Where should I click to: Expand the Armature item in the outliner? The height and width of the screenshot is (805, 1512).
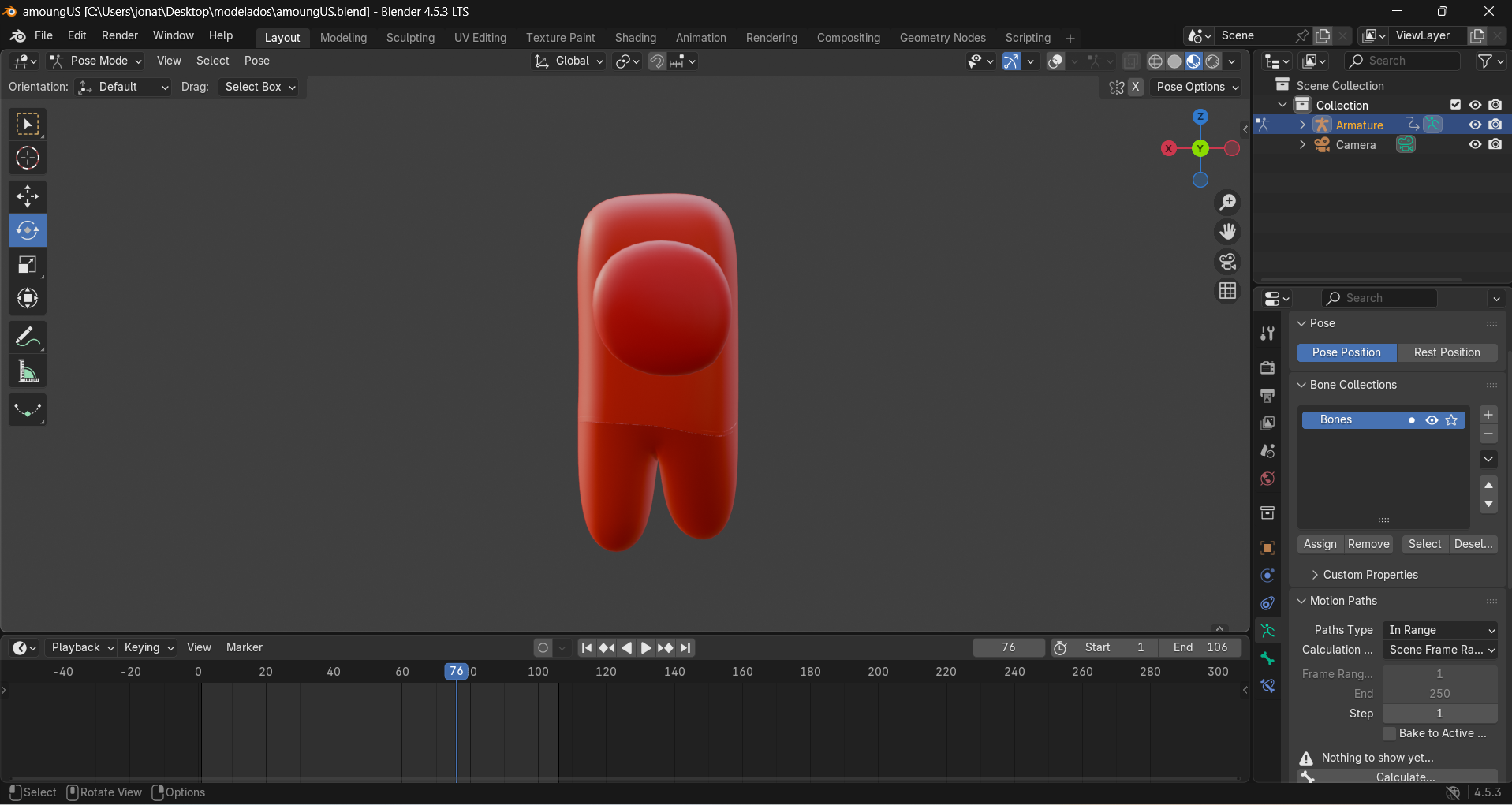(x=1301, y=125)
